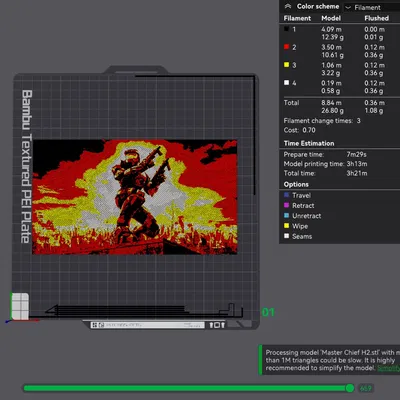Click the filament 2 model weight 10.61 g

[333, 55]
